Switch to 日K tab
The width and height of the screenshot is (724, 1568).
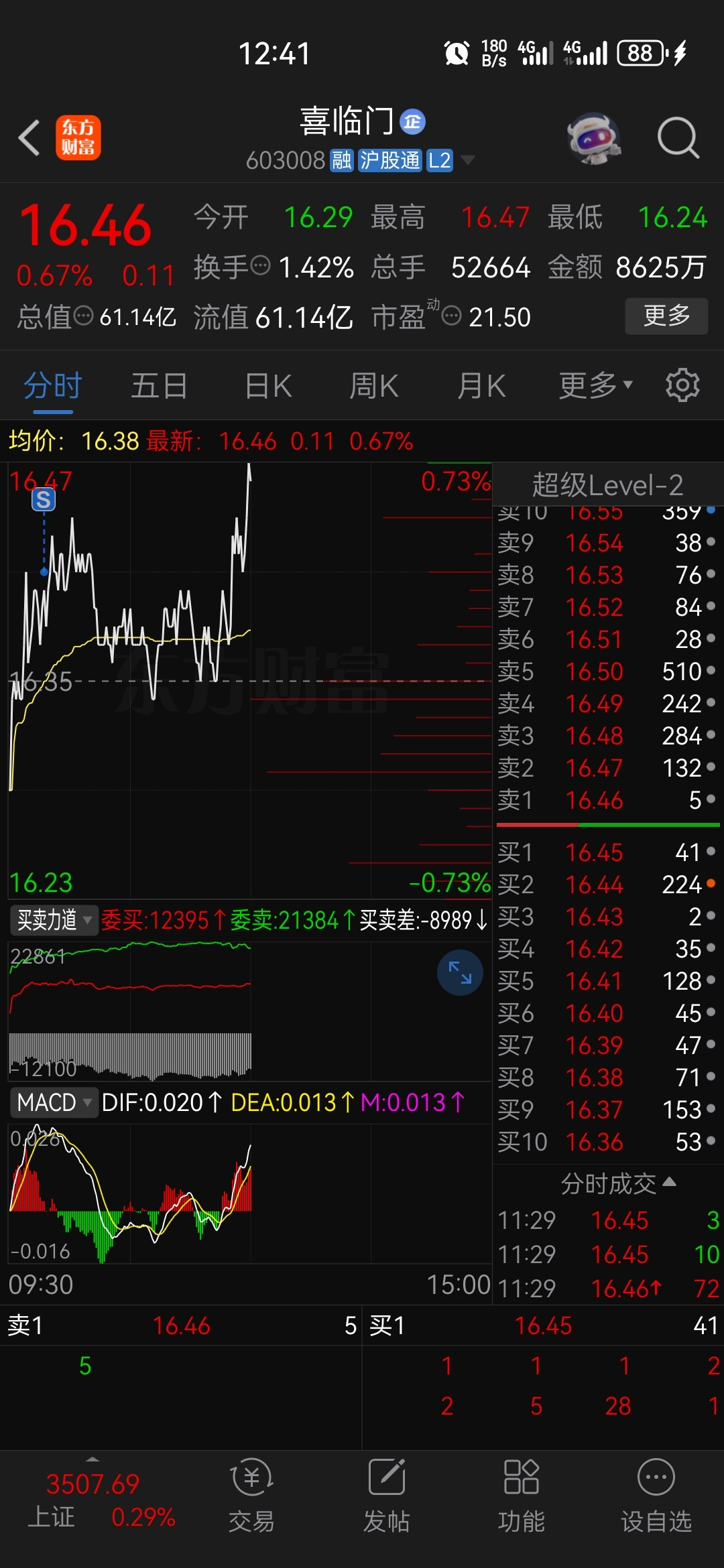[x=268, y=386]
